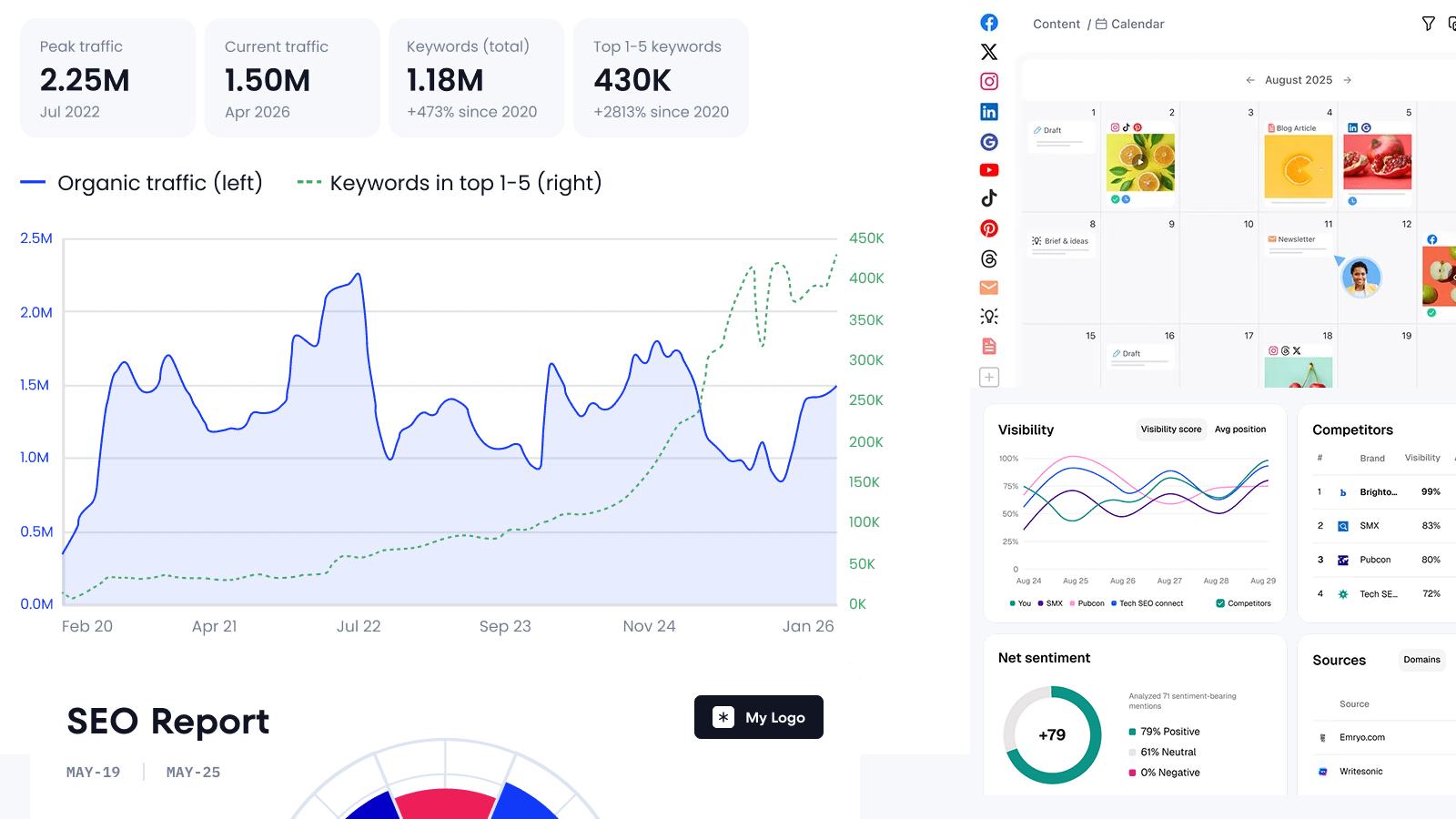Open the oranges video post thumbnail on Aug 2
The image size is (1456, 819).
(1141, 163)
